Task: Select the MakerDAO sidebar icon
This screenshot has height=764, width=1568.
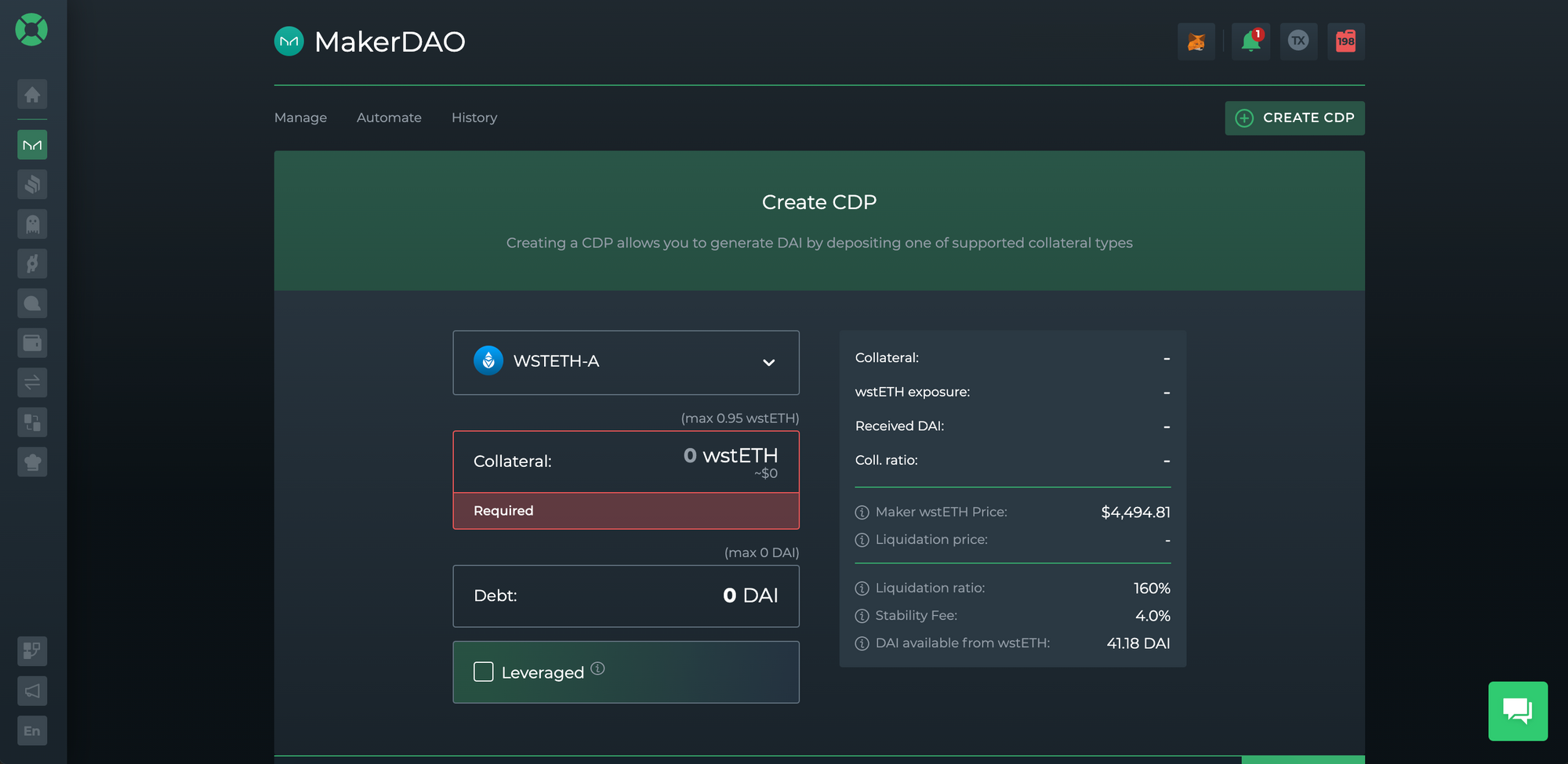Action: click(x=32, y=145)
